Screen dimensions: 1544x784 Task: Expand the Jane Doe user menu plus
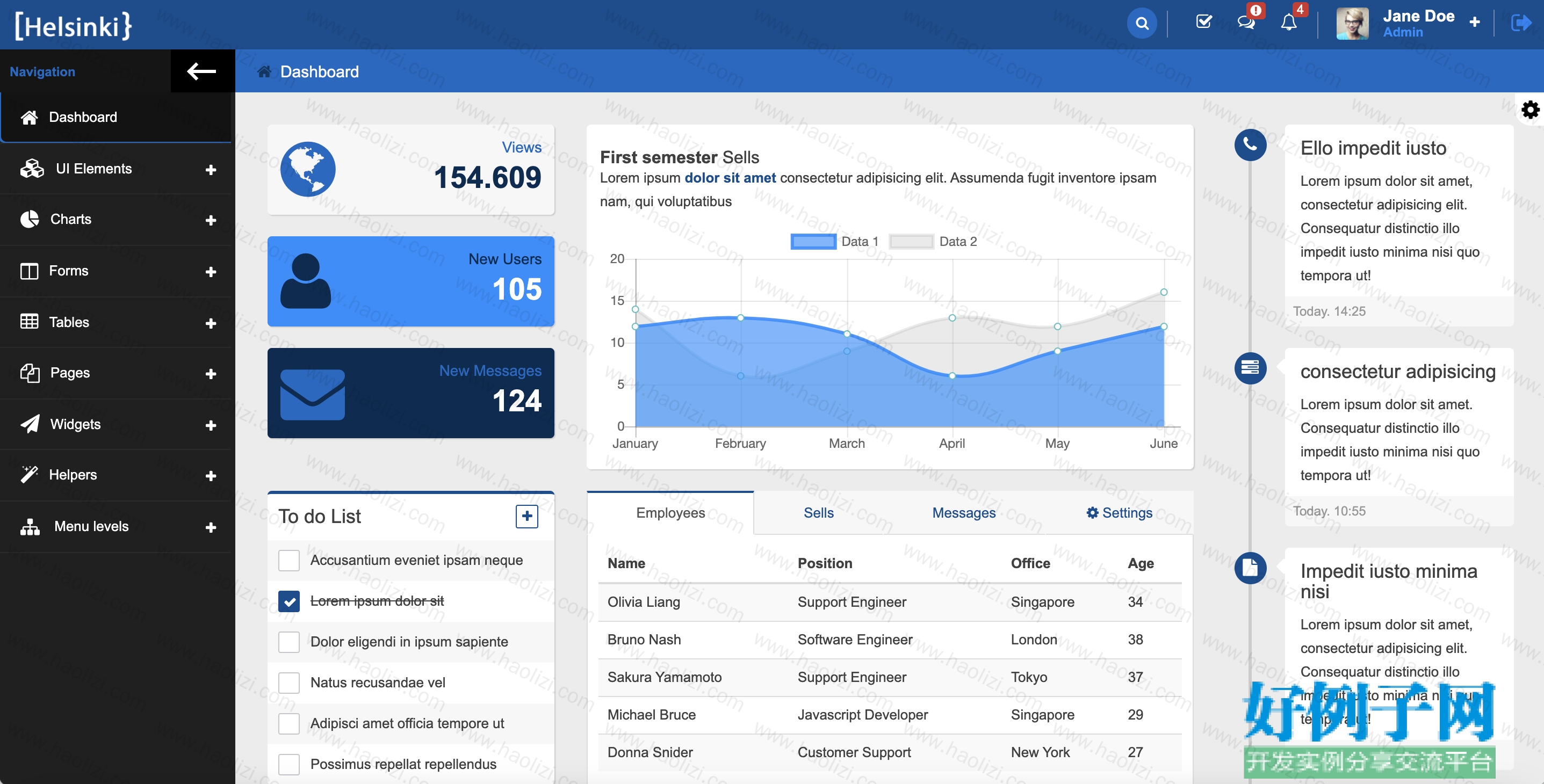click(x=1475, y=22)
